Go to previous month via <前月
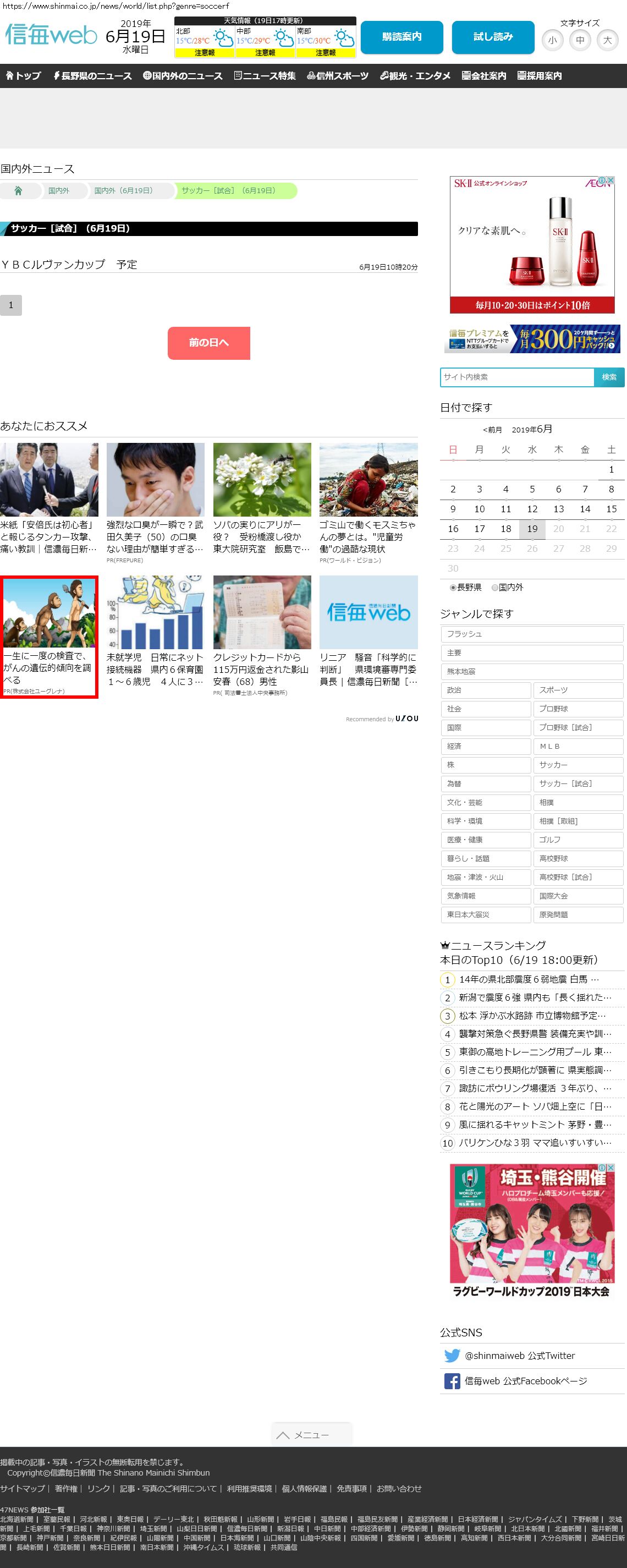This screenshot has width=627, height=1568. point(492,430)
